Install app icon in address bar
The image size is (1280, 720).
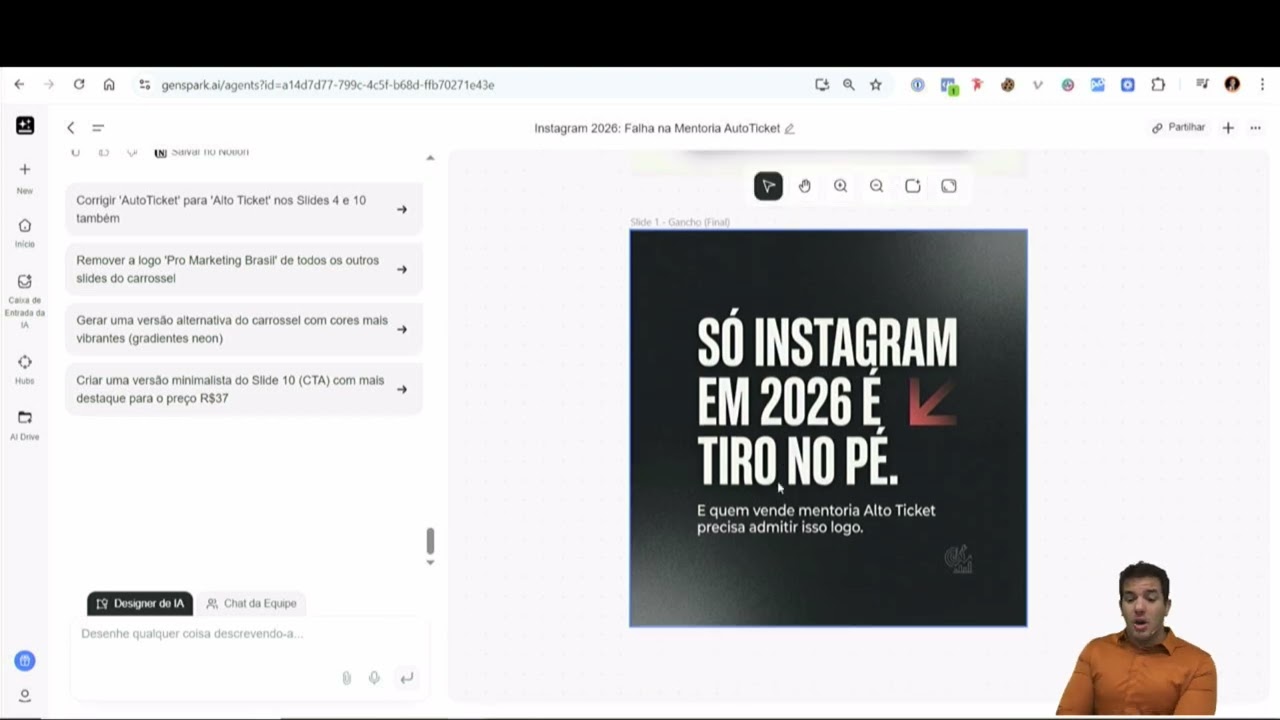(x=822, y=85)
